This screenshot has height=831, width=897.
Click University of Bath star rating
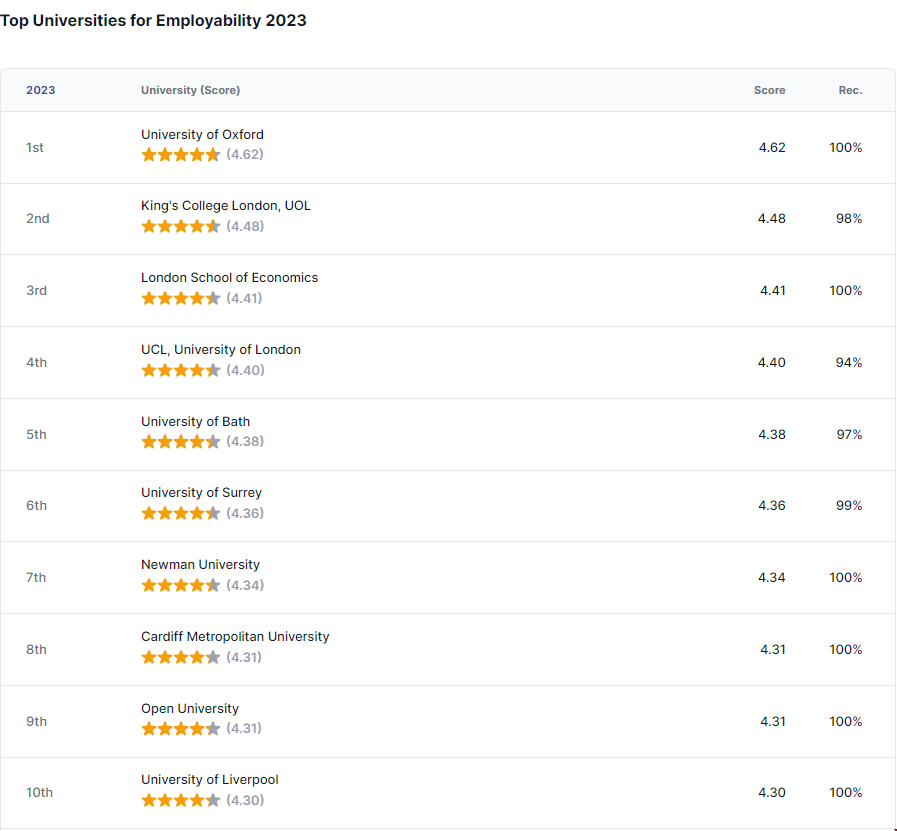(x=181, y=442)
